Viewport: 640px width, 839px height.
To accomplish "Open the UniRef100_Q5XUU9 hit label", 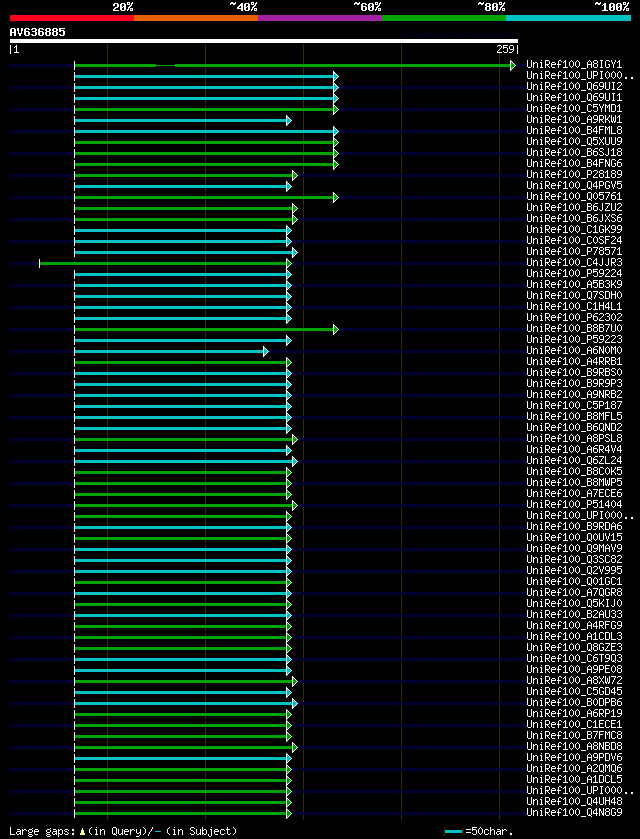I will [x=574, y=142].
